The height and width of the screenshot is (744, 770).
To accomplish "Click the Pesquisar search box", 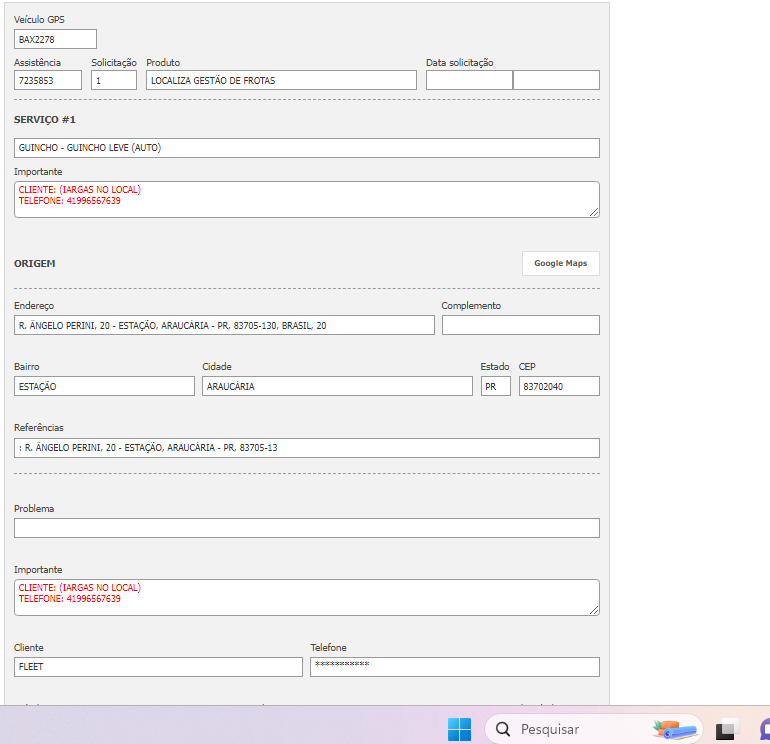I will 593,729.
